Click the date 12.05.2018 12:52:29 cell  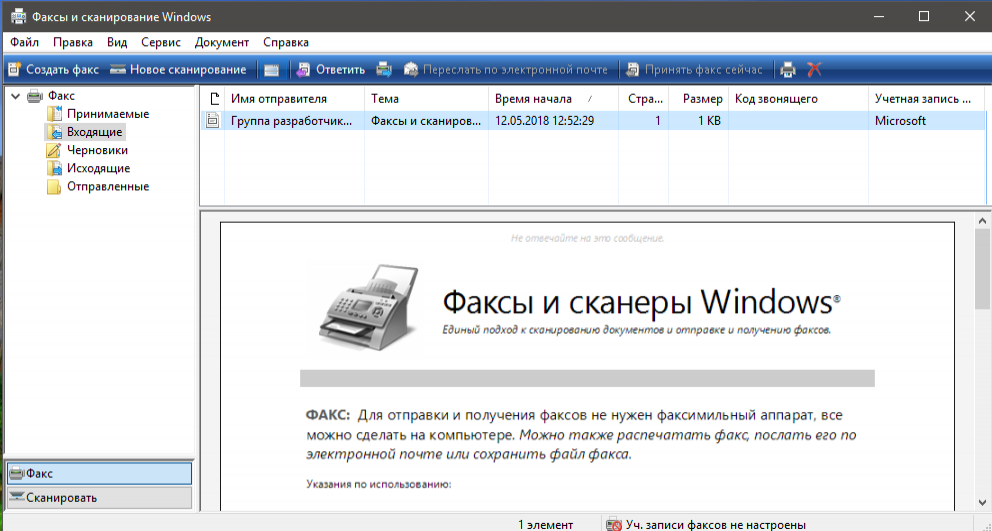[x=544, y=120]
